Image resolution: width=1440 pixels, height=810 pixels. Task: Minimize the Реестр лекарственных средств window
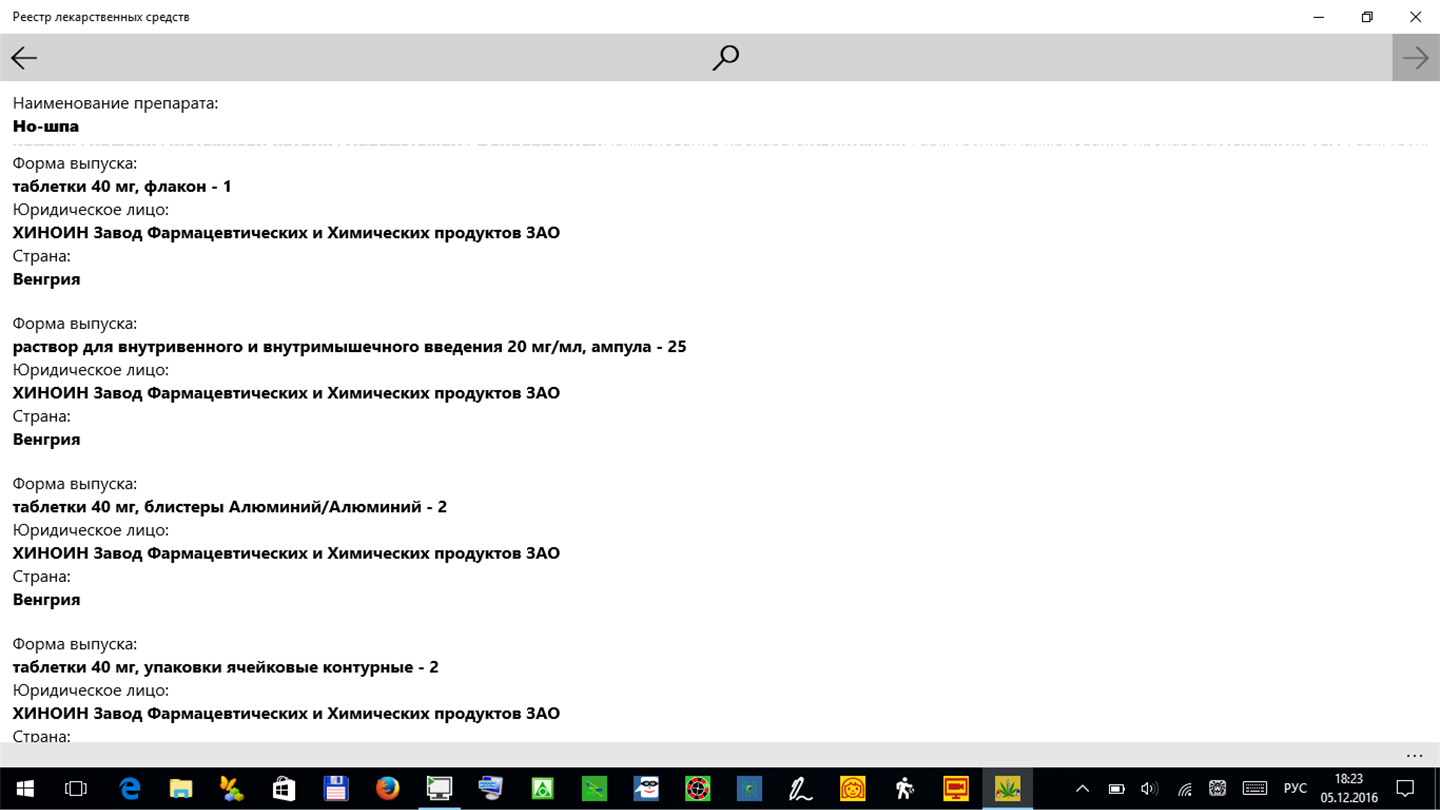pos(1319,17)
